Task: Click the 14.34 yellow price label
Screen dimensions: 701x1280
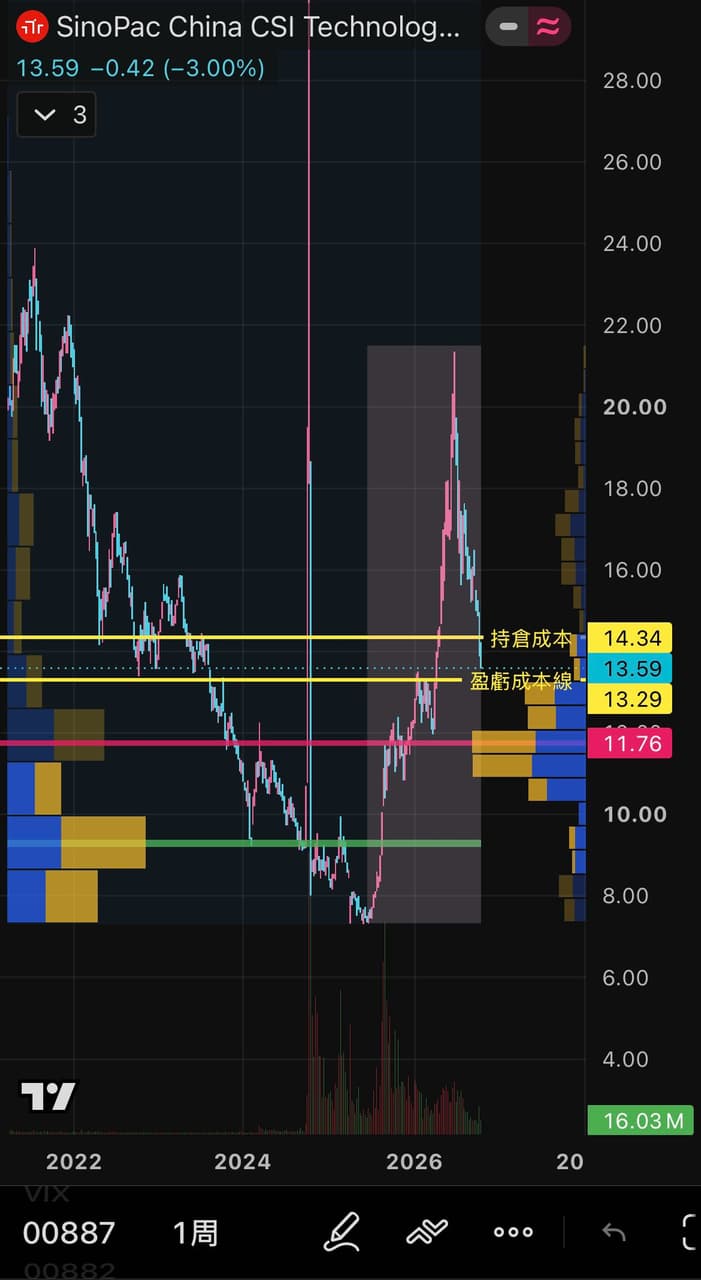Action: point(631,637)
